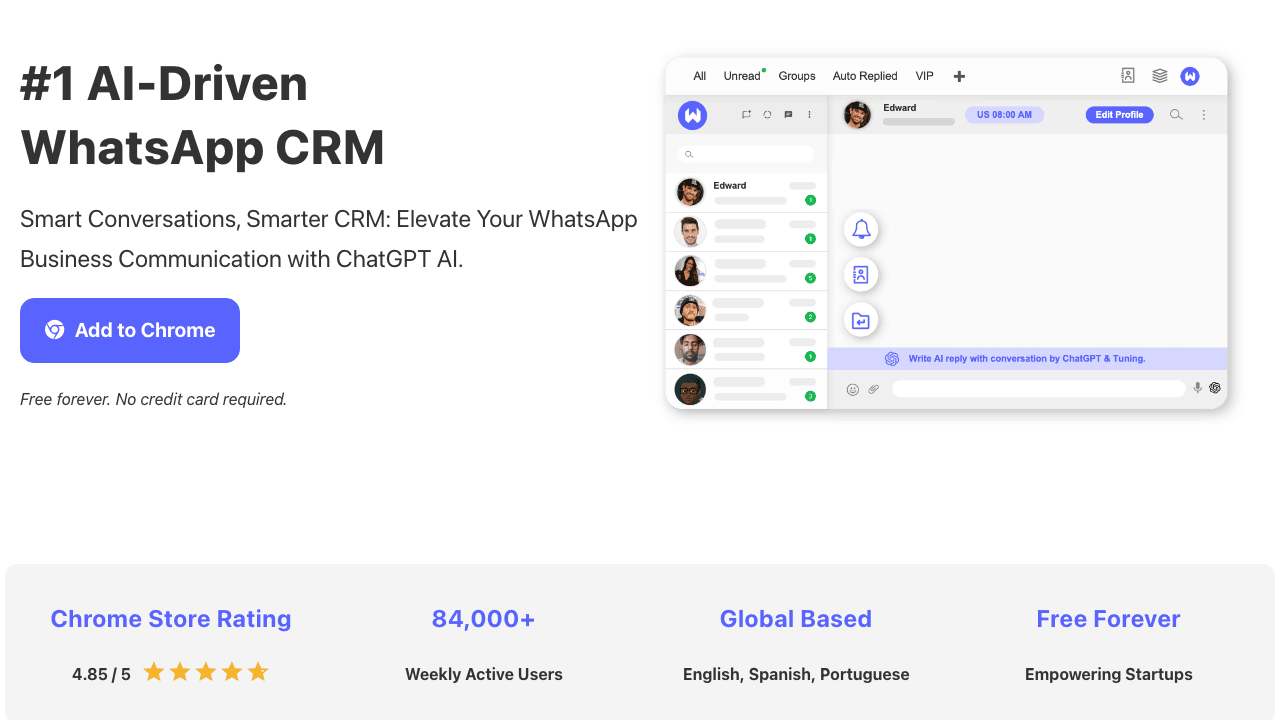Click the Add to Chrome button
1280x720 pixels.
(x=130, y=330)
